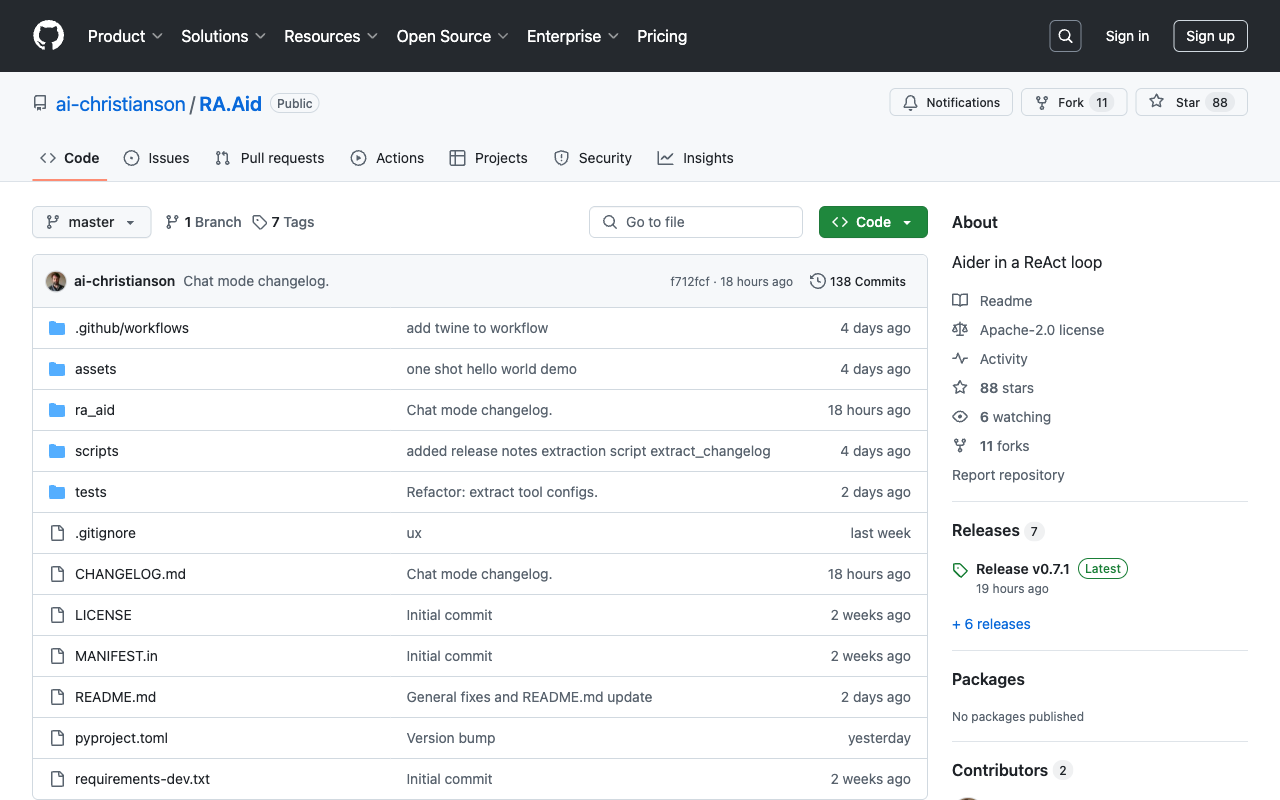
Task: Open the master branch dropdown
Action: coord(91,222)
